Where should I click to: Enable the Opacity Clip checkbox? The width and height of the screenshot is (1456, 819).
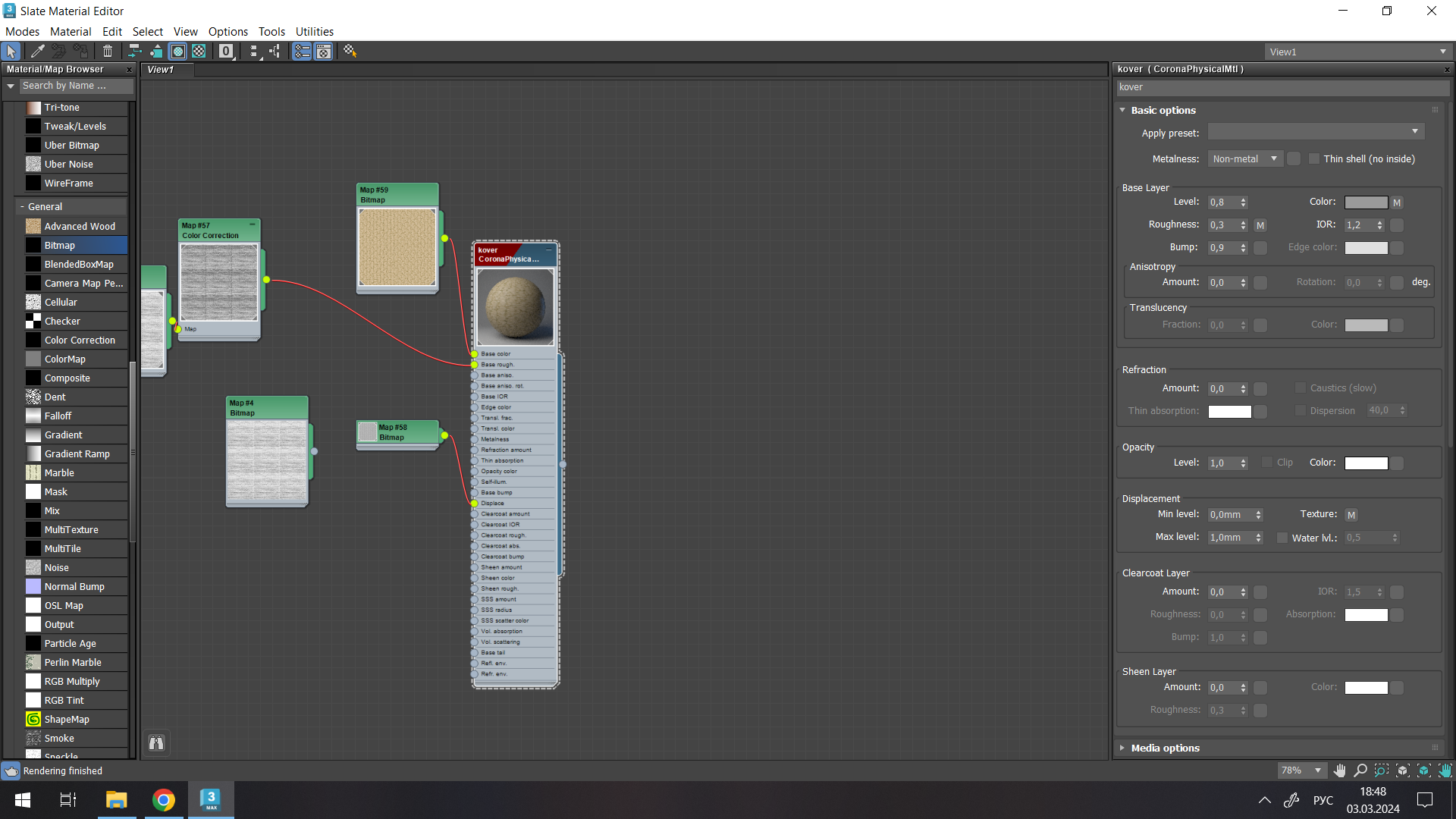point(1267,463)
